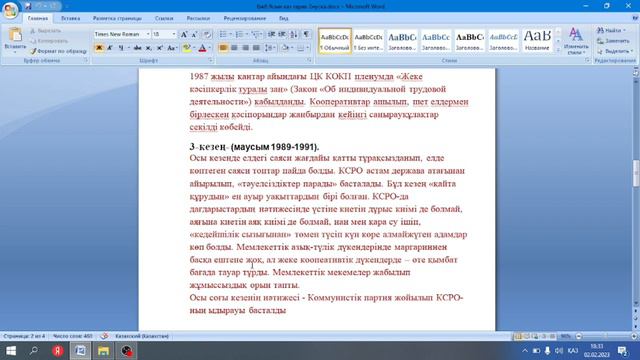
Task: Open the underline style dropdown arrow
Action: point(128,48)
